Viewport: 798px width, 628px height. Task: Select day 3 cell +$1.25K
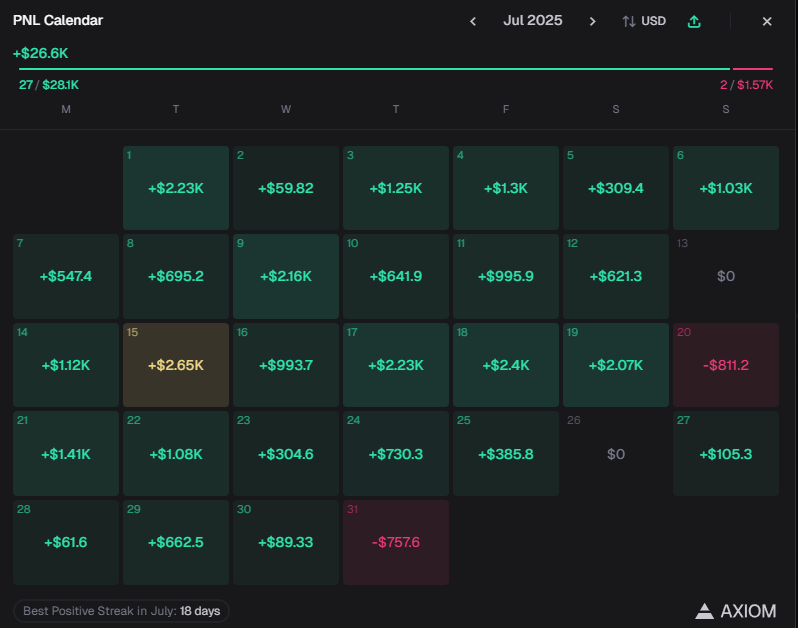pos(396,188)
